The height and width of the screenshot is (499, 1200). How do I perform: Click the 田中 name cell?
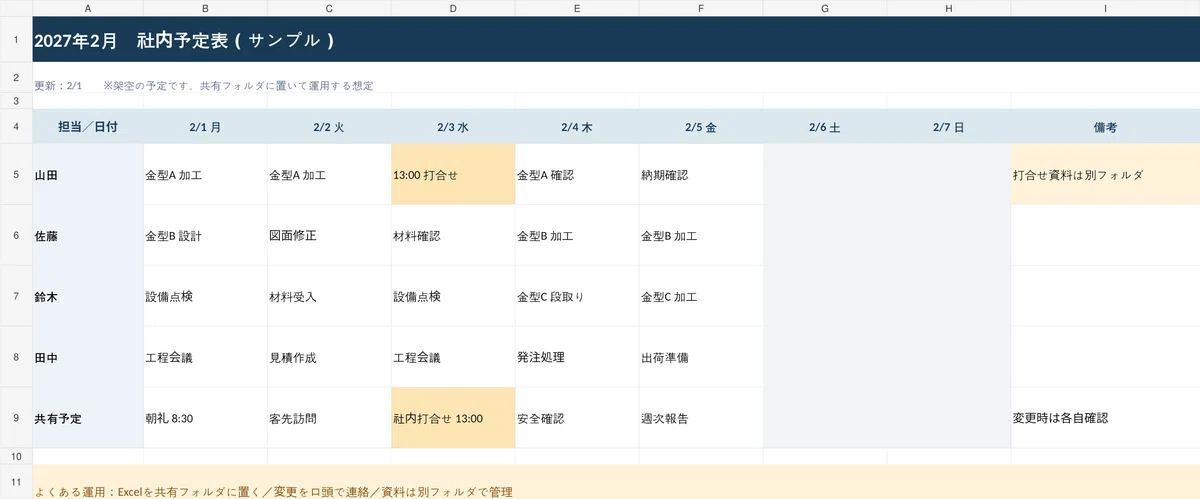88,357
